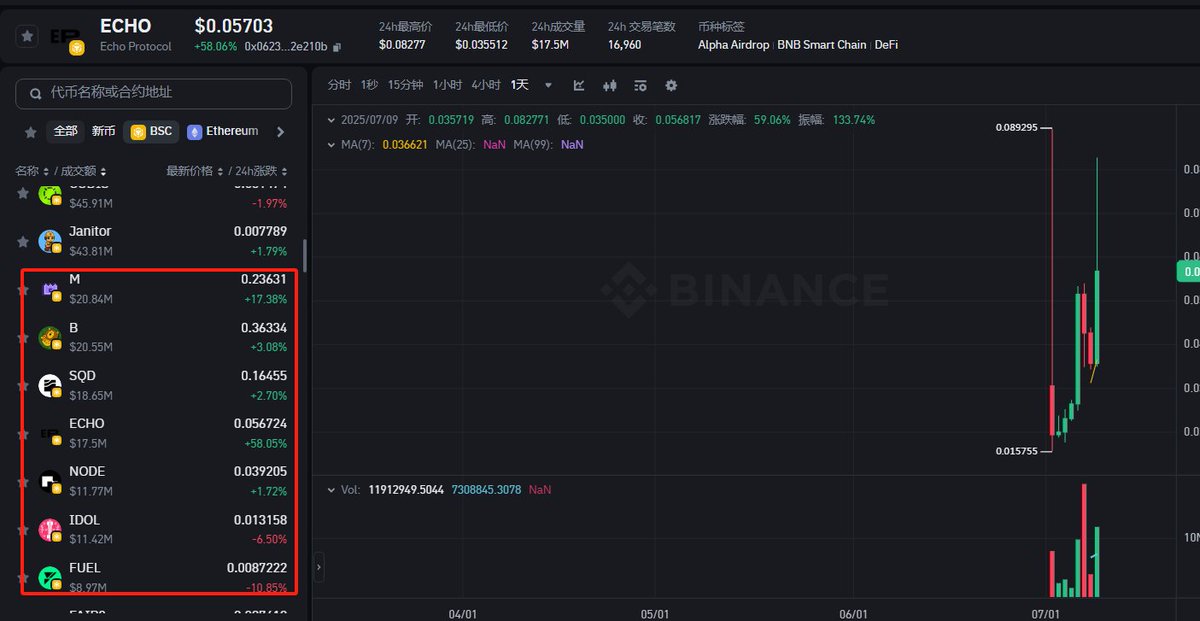This screenshot has height=621, width=1200.
Task: Click the 24h 交易笔数 value 16,960
Action: (624, 45)
